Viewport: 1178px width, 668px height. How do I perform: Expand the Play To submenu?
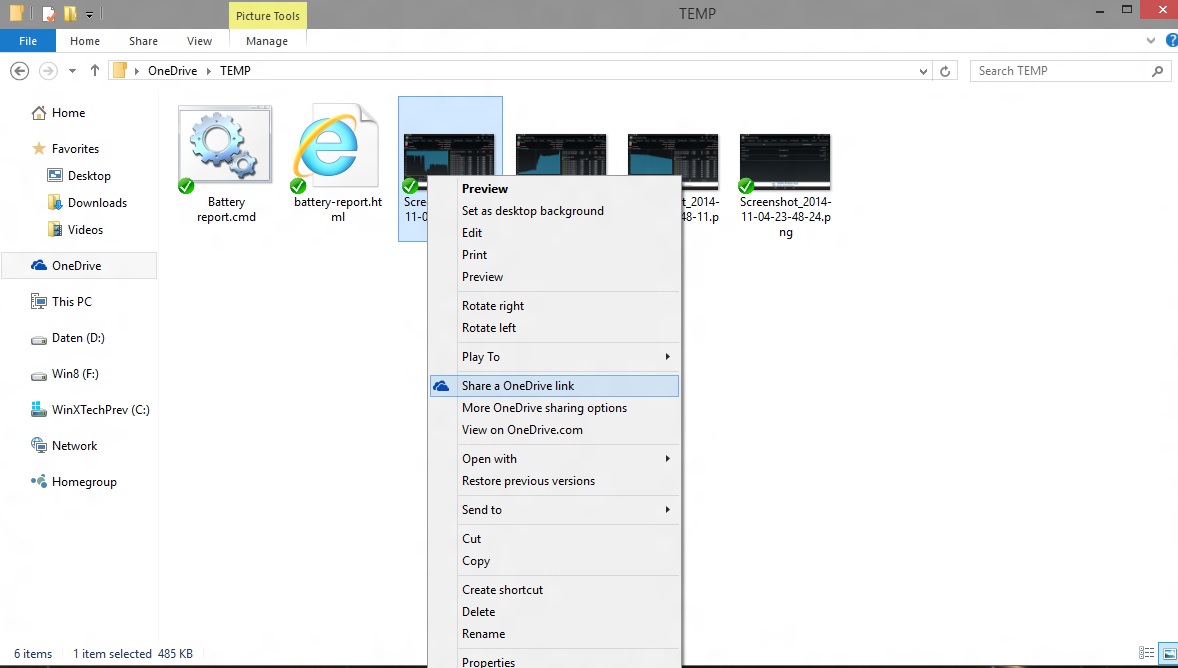point(554,357)
